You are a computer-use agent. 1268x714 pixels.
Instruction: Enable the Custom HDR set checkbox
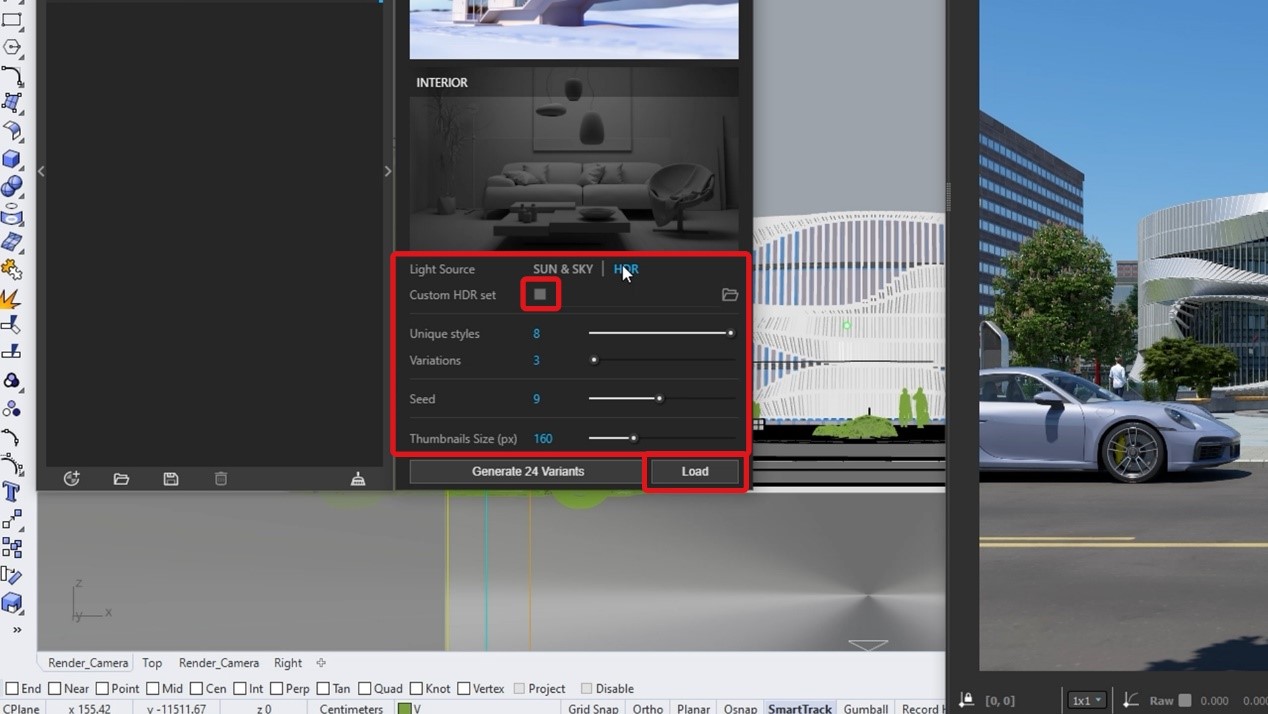click(540, 294)
